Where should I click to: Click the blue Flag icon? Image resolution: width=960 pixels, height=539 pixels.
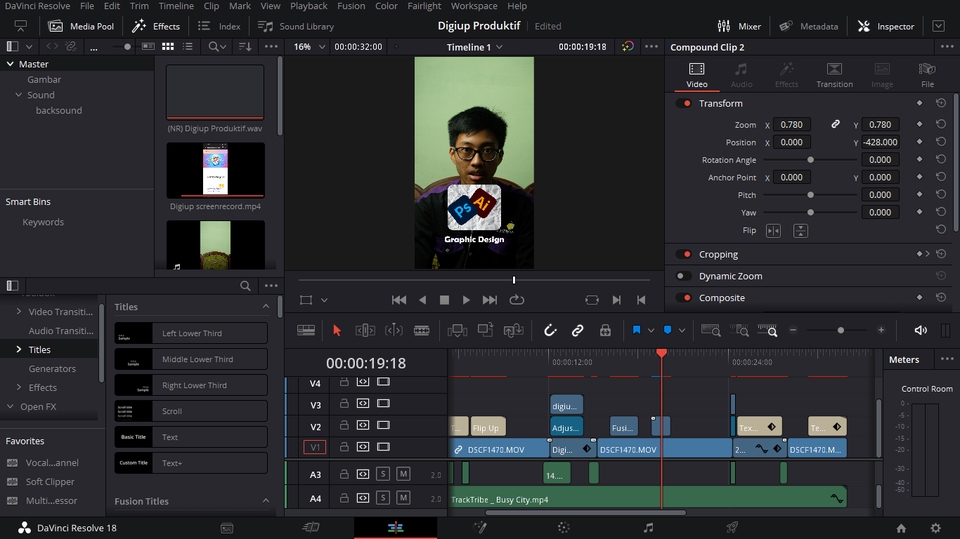click(x=636, y=330)
